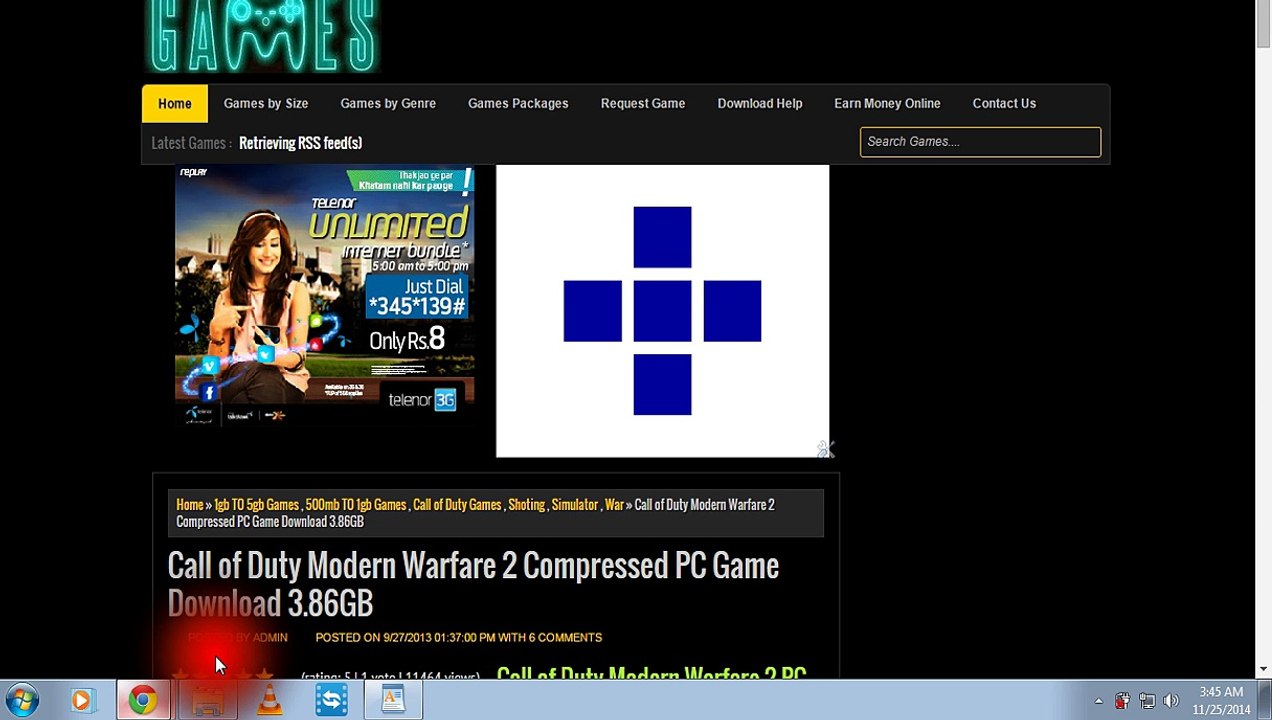Open media player taskbar icon
Image resolution: width=1272 pixels, height=720 pixels.
(x=81, y=700)
